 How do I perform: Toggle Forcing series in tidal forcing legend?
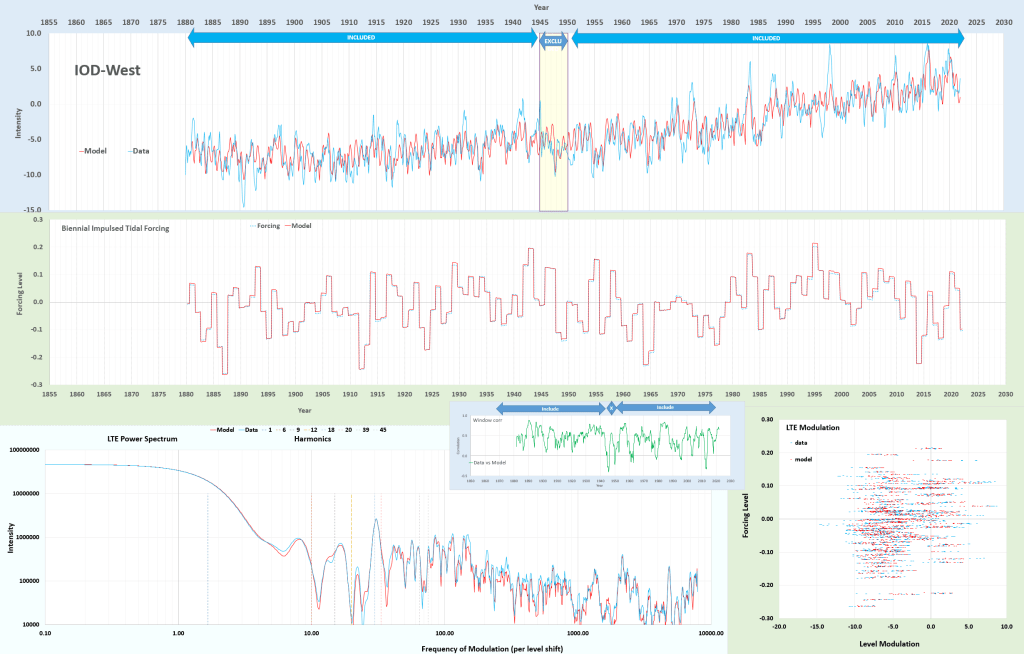[267, 226]
